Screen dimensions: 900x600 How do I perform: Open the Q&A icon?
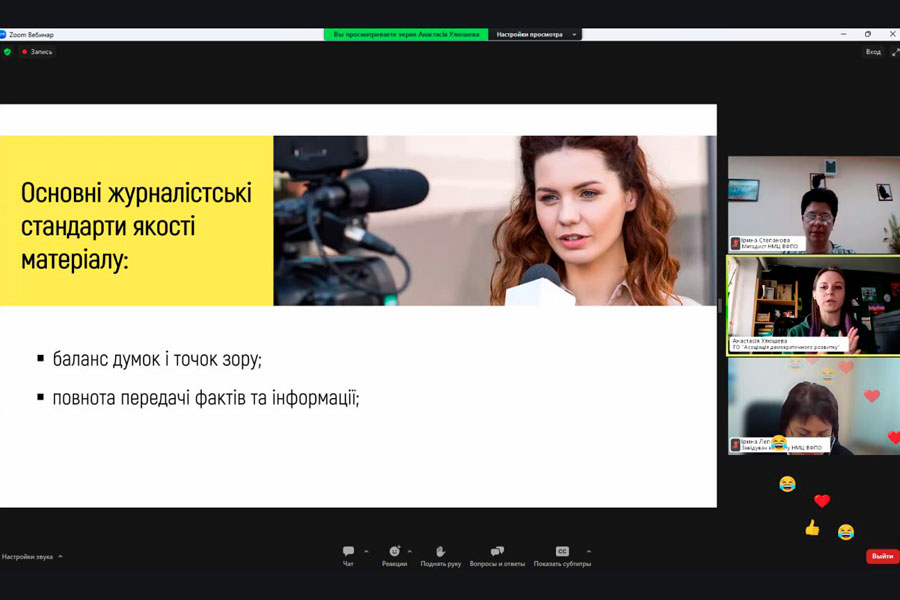pos(497,551)
